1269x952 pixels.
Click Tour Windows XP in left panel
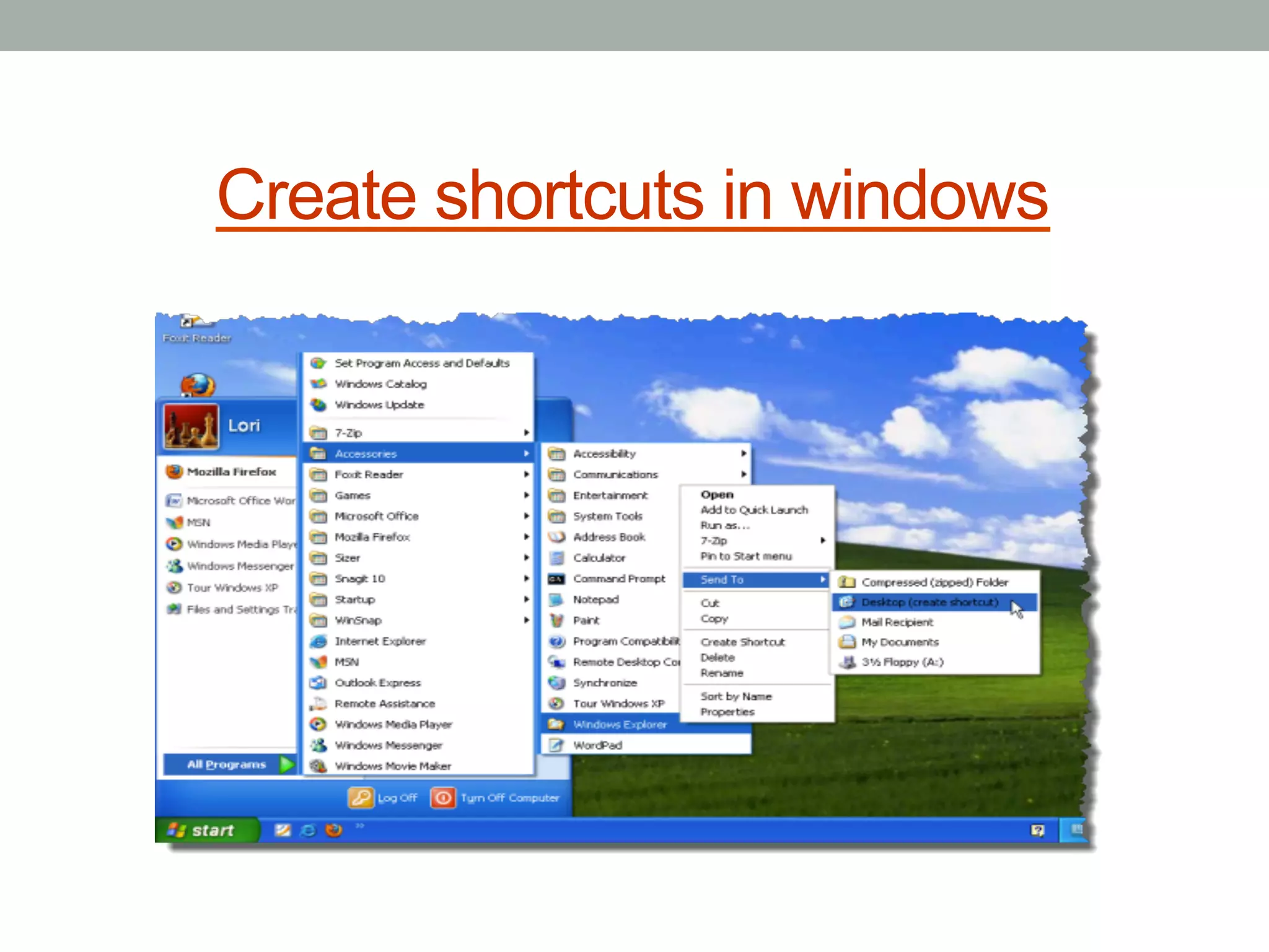click(x=222, y=588)
